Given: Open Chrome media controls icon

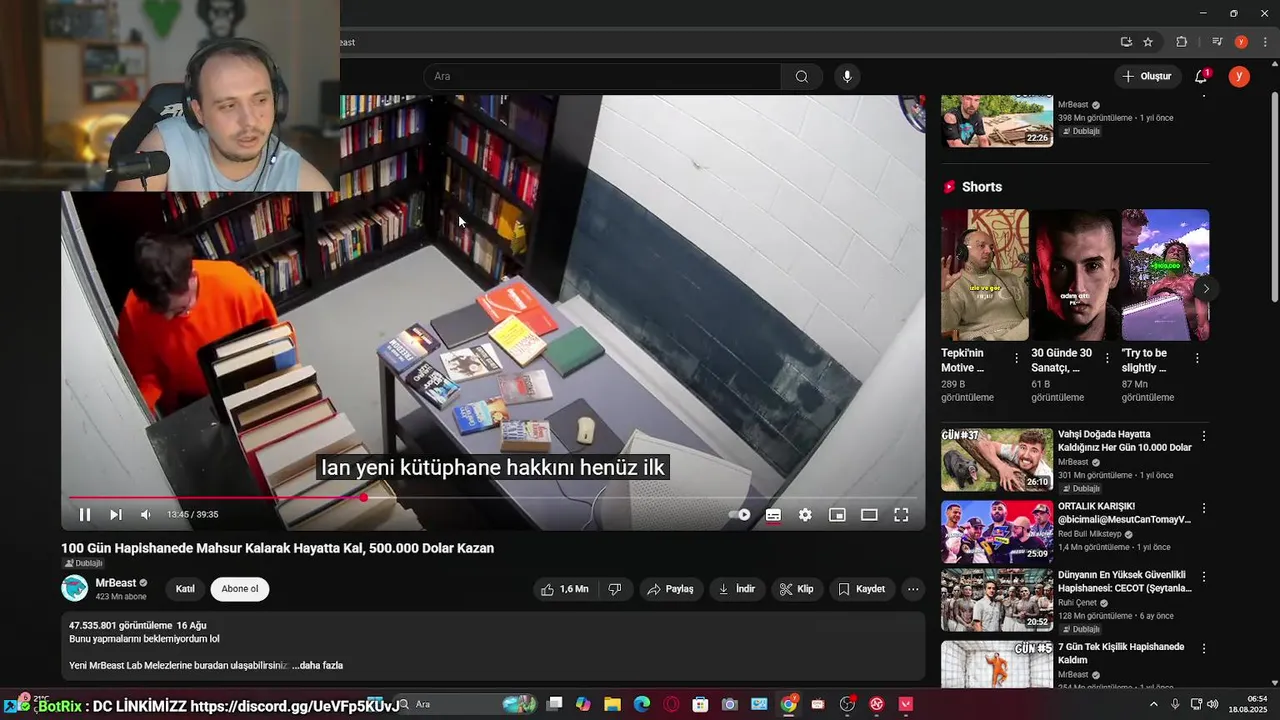Looking at the screenshot, I should click(x=1217, y=42).
